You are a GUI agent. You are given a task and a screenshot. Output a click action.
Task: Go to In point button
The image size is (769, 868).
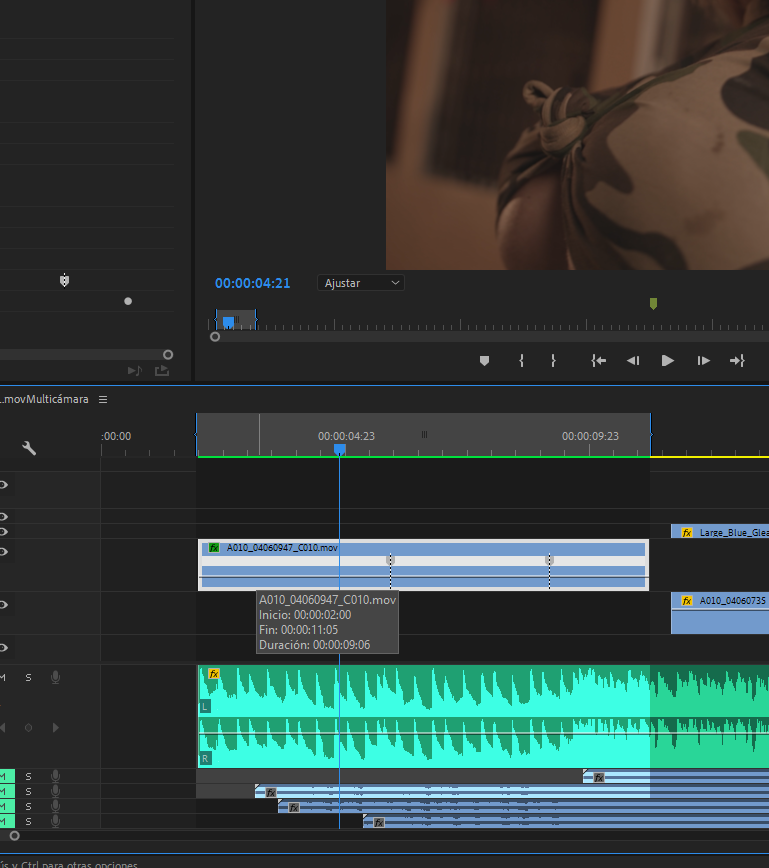[x=598, y=361]
